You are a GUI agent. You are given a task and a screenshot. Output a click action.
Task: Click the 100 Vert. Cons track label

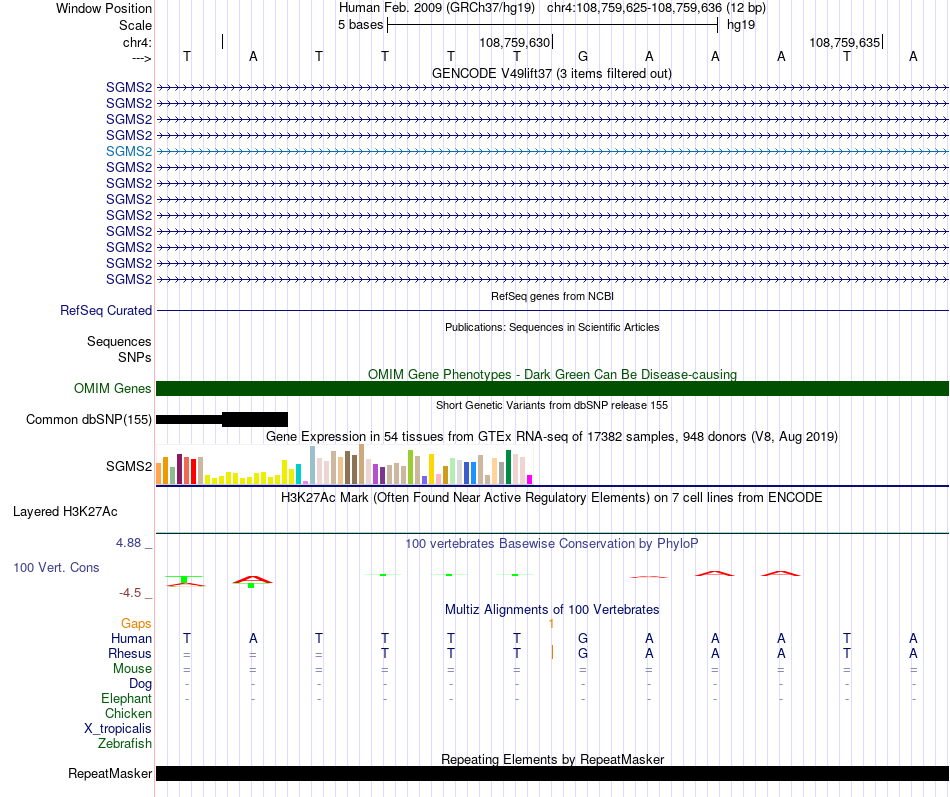click(56, 567)
